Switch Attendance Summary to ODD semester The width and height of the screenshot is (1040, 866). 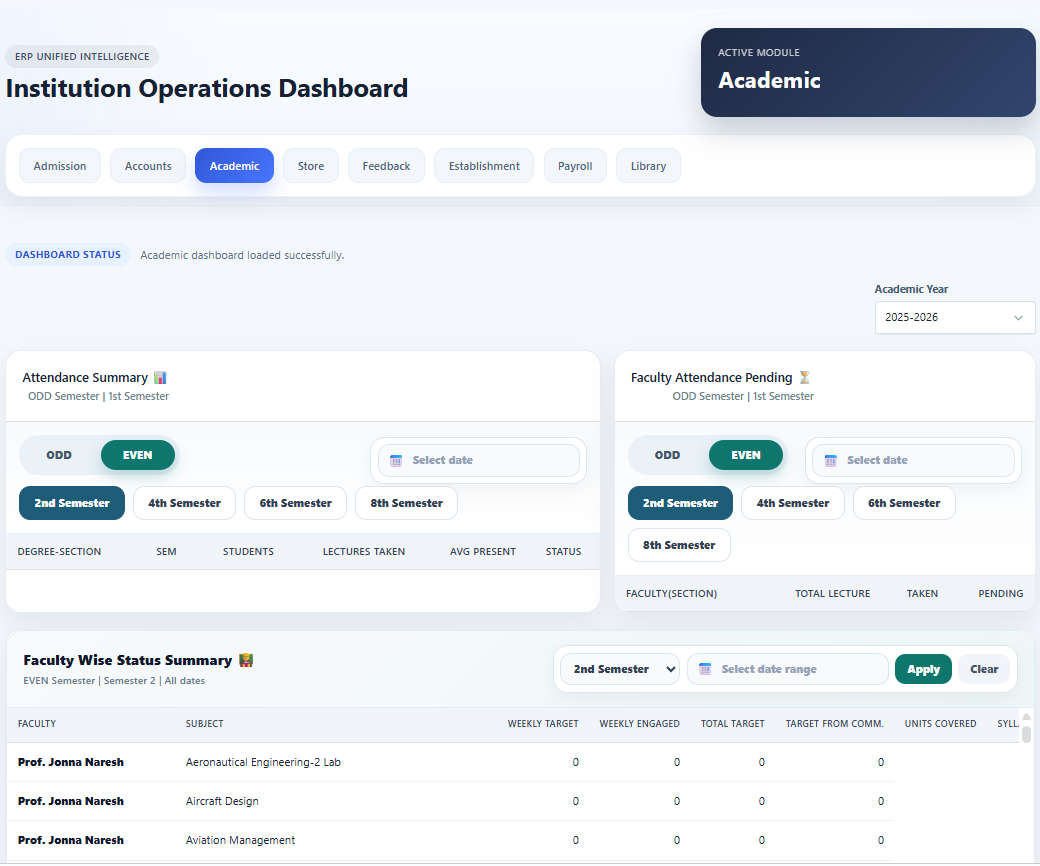pyautogui.click(x=59, y=455)
